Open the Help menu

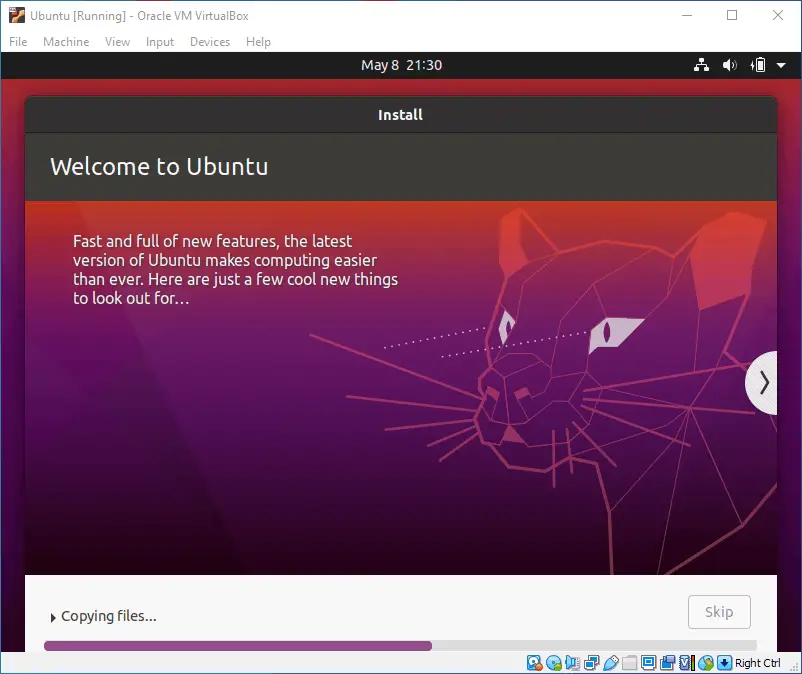pyautogui.click(x=258, y=42)
